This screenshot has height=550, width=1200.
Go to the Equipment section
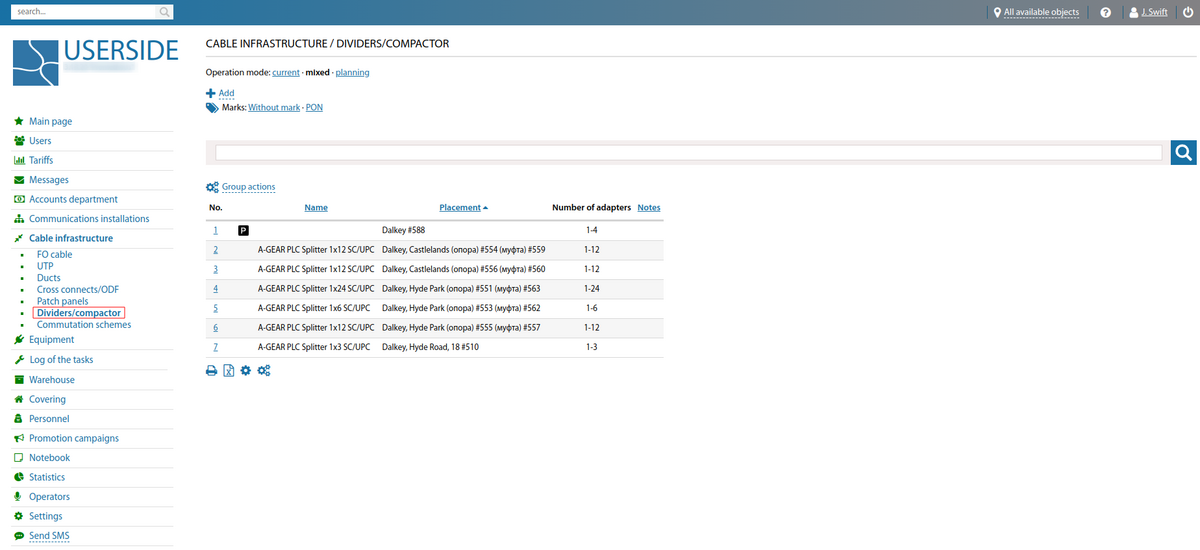coord(51,340)
